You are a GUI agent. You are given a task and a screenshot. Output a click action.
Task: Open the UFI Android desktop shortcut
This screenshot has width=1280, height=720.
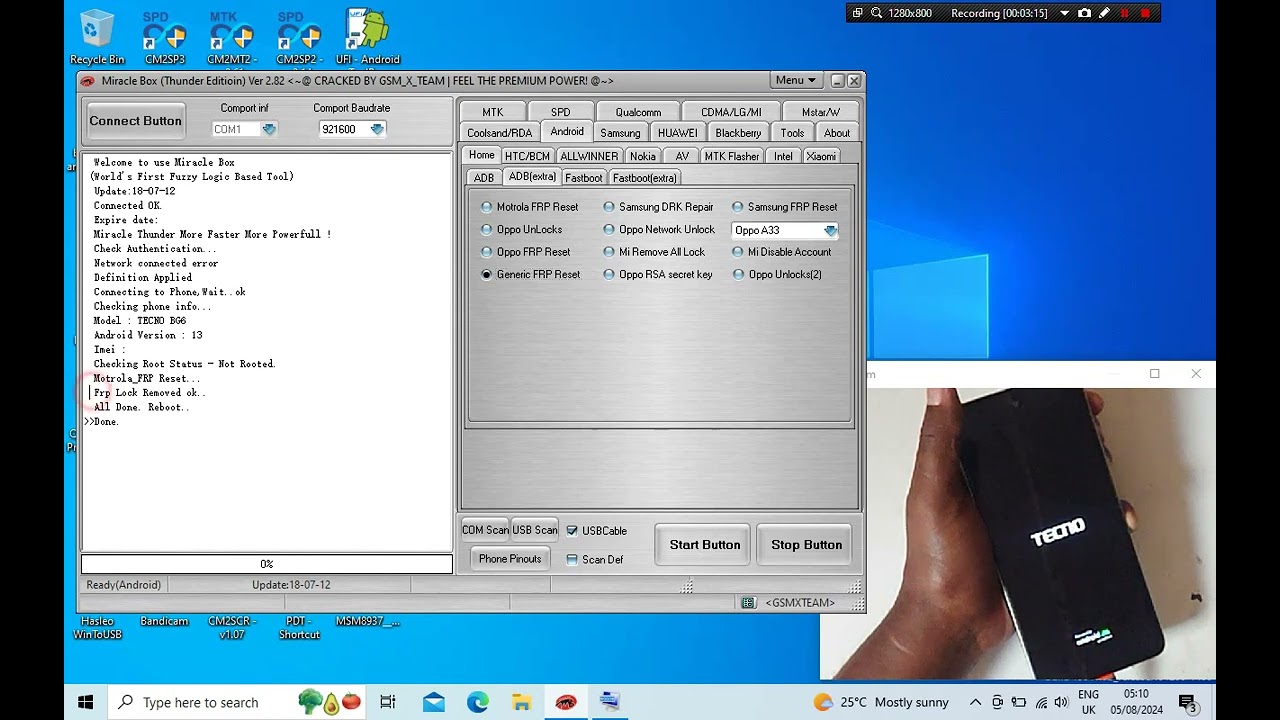367,37
